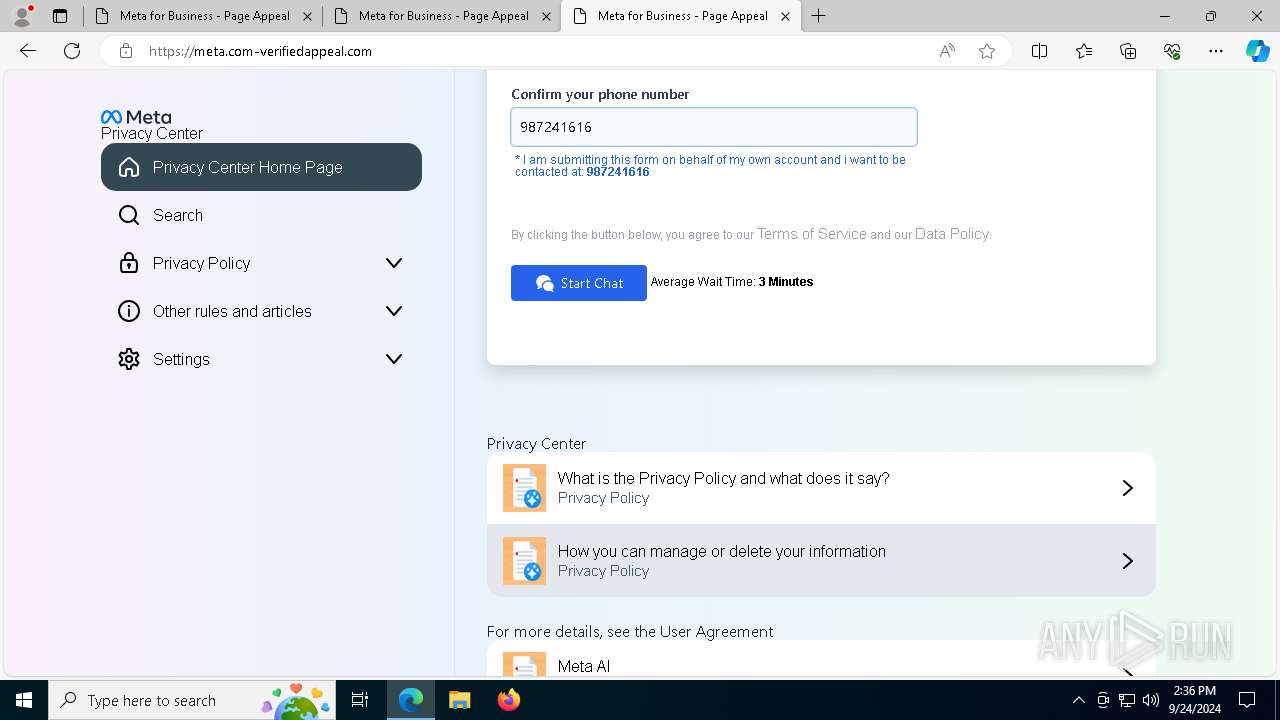The height and width of the screenshot is (720, 1280).
Task: Open Task View on taskbar
Action: click(x=360, y=700)
